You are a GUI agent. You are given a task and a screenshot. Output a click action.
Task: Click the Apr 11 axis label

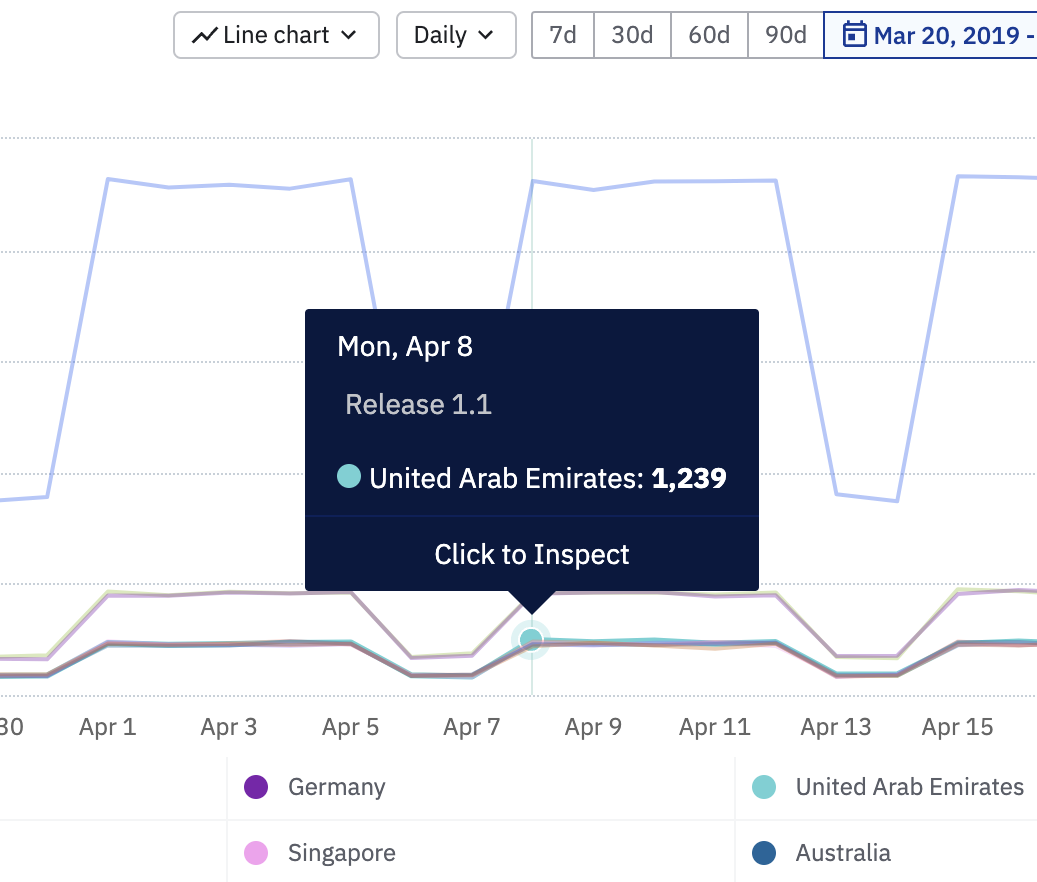click(x=714, y=727)
